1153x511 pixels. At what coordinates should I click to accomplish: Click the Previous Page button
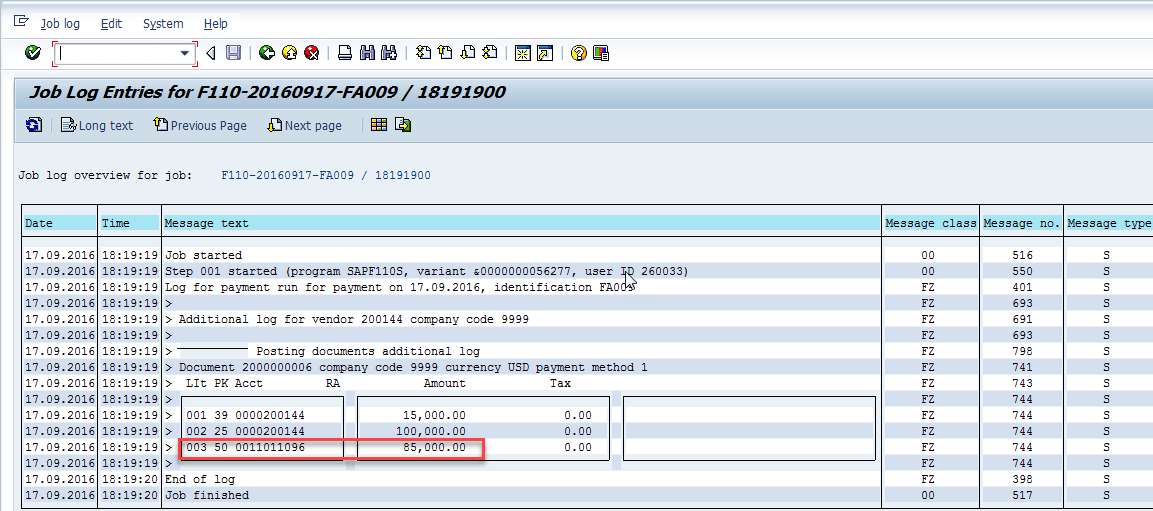[200, 125]
